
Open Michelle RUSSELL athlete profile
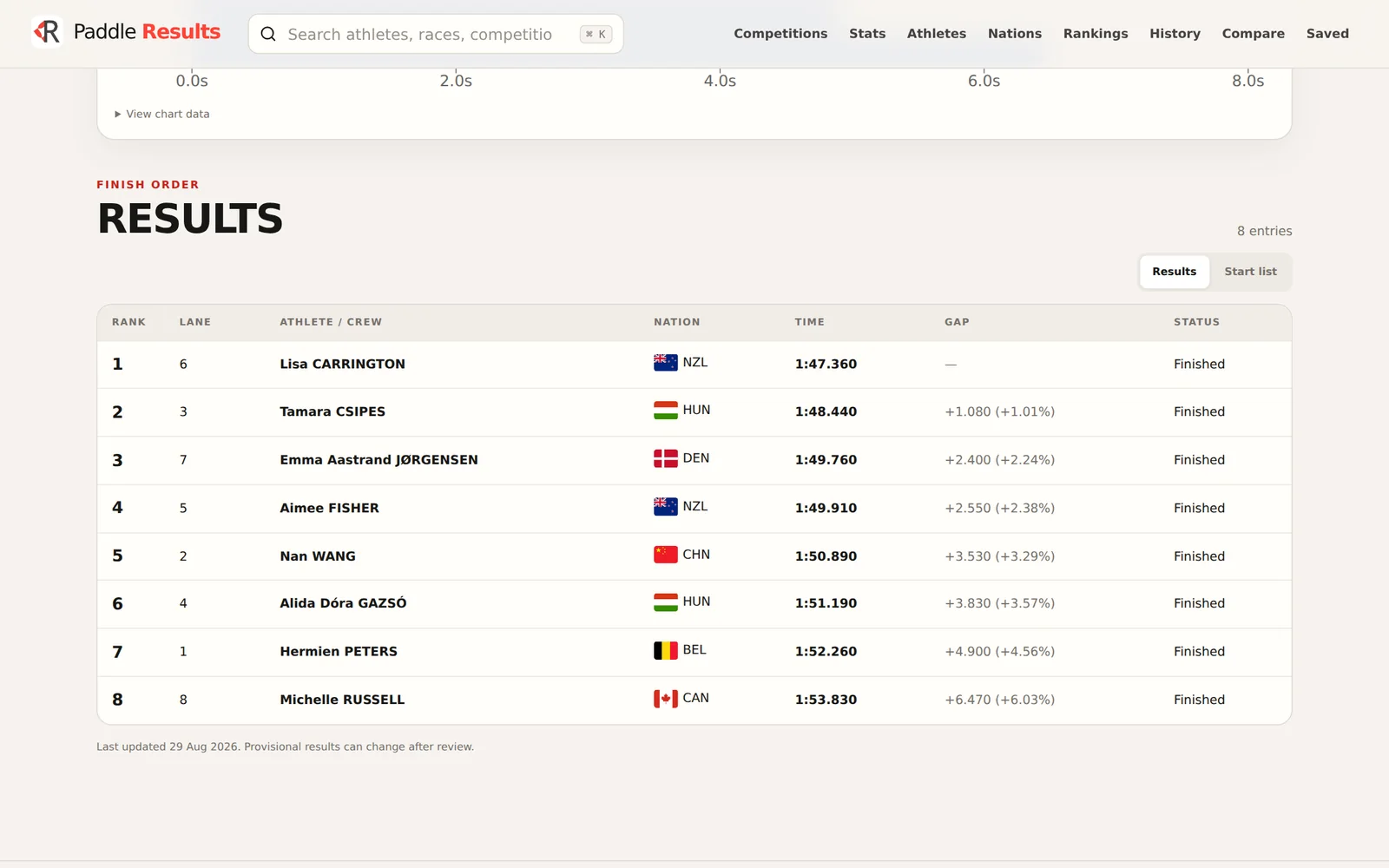point(342,700)
